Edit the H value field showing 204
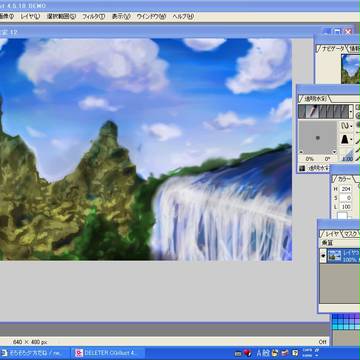The width and height of the screenshot is (360, 360). click(x=346, y=189)
